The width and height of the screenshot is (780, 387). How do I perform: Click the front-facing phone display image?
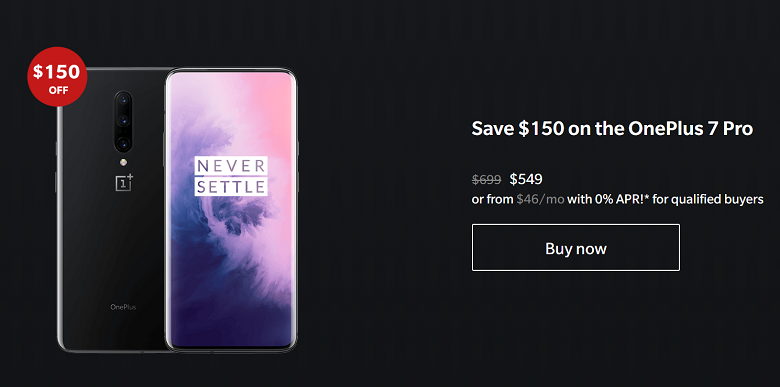pyautogui.click(x=231, y=210)
